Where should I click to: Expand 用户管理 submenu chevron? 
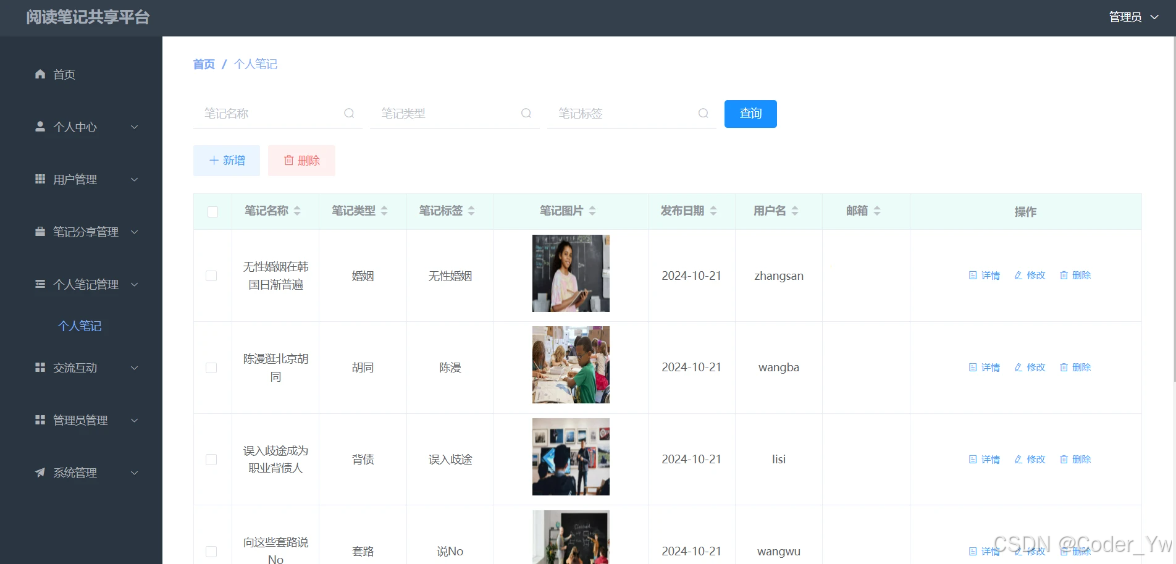(135, 179)
